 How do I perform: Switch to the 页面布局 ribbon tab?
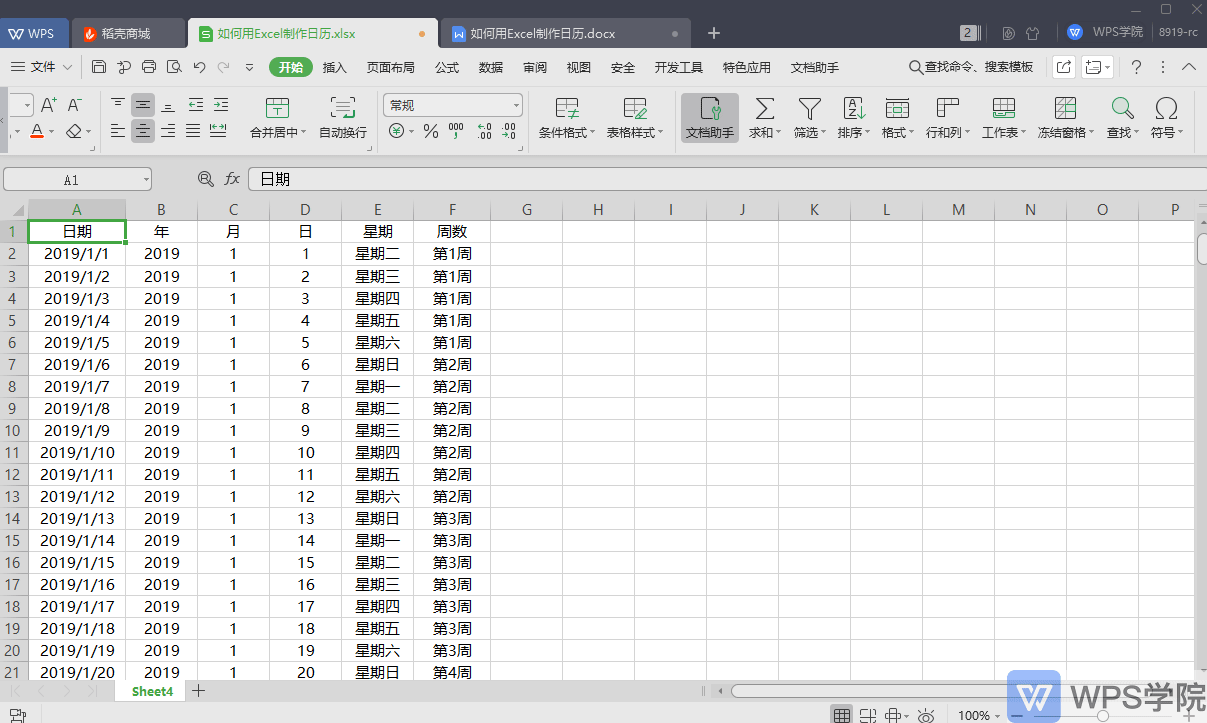pos(391,67)
